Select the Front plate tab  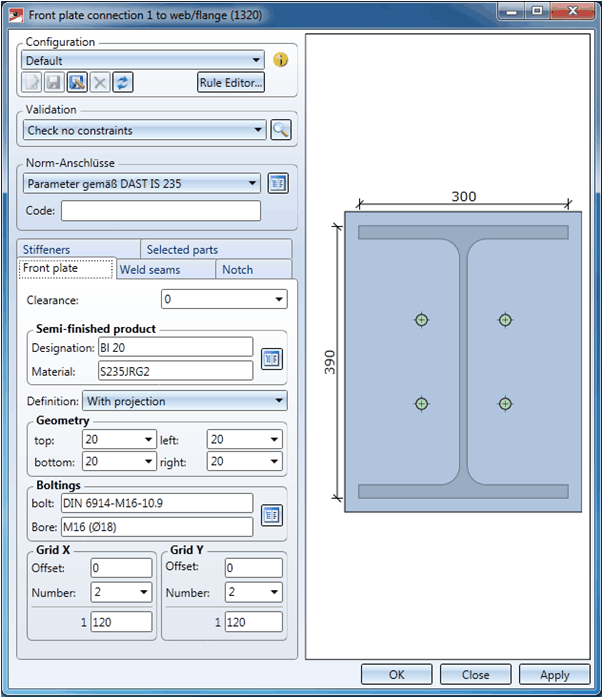67,268
